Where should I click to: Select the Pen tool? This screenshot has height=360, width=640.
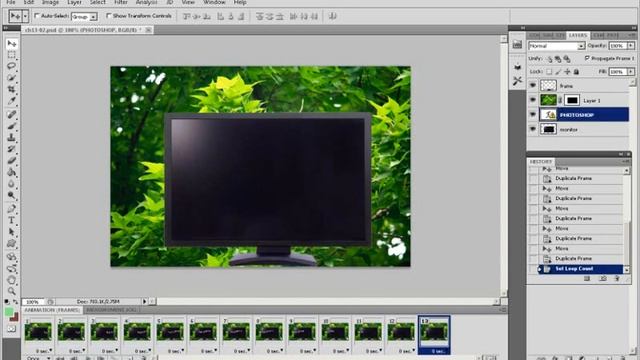point(11,209)
